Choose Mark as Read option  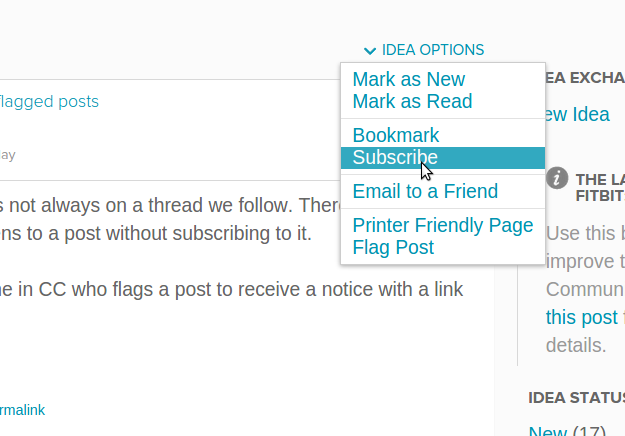412,101
